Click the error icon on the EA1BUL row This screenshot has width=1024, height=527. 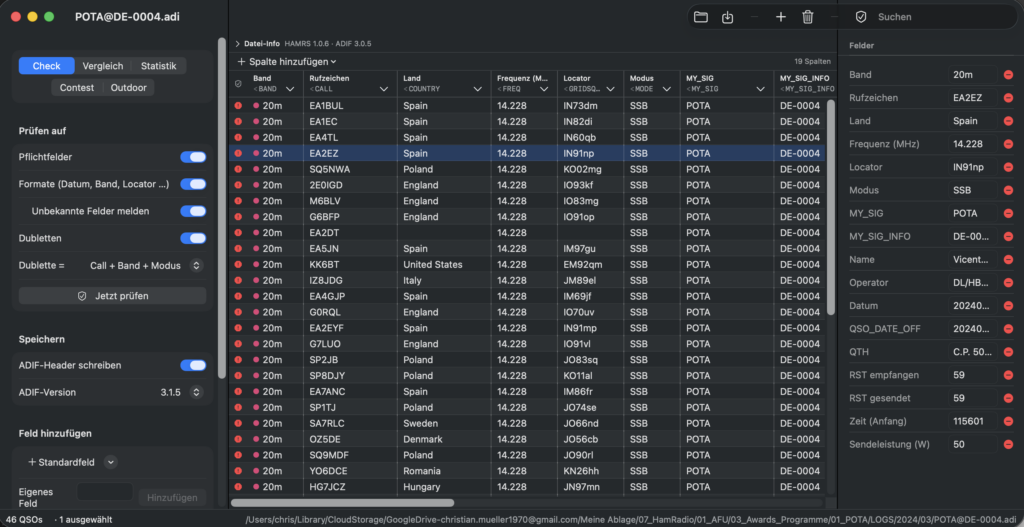click(x=238, y=105)
